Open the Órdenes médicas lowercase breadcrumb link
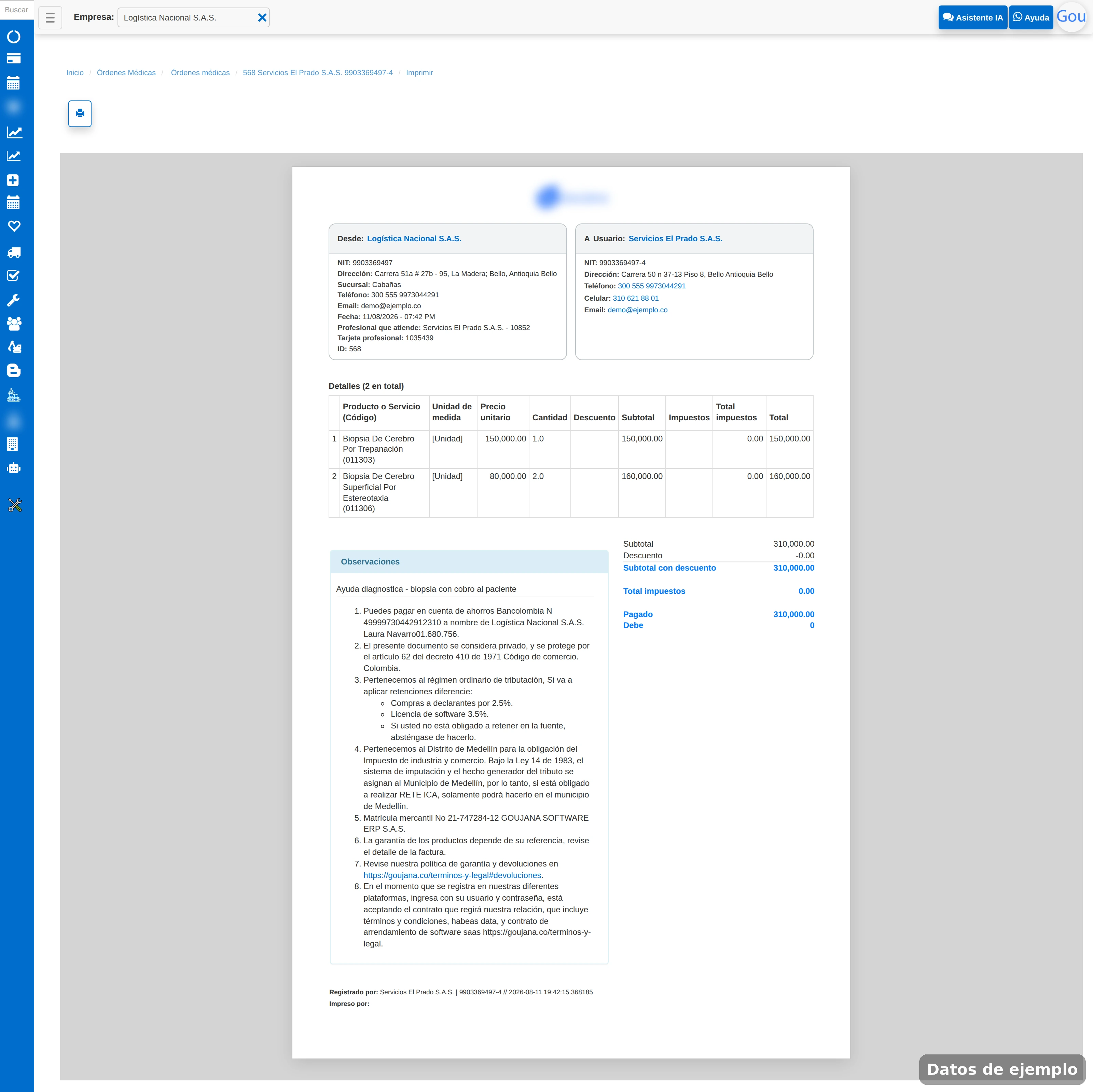Image resolution: width=1093 pixels, height=1092 pixels. [x=200, y=72]
